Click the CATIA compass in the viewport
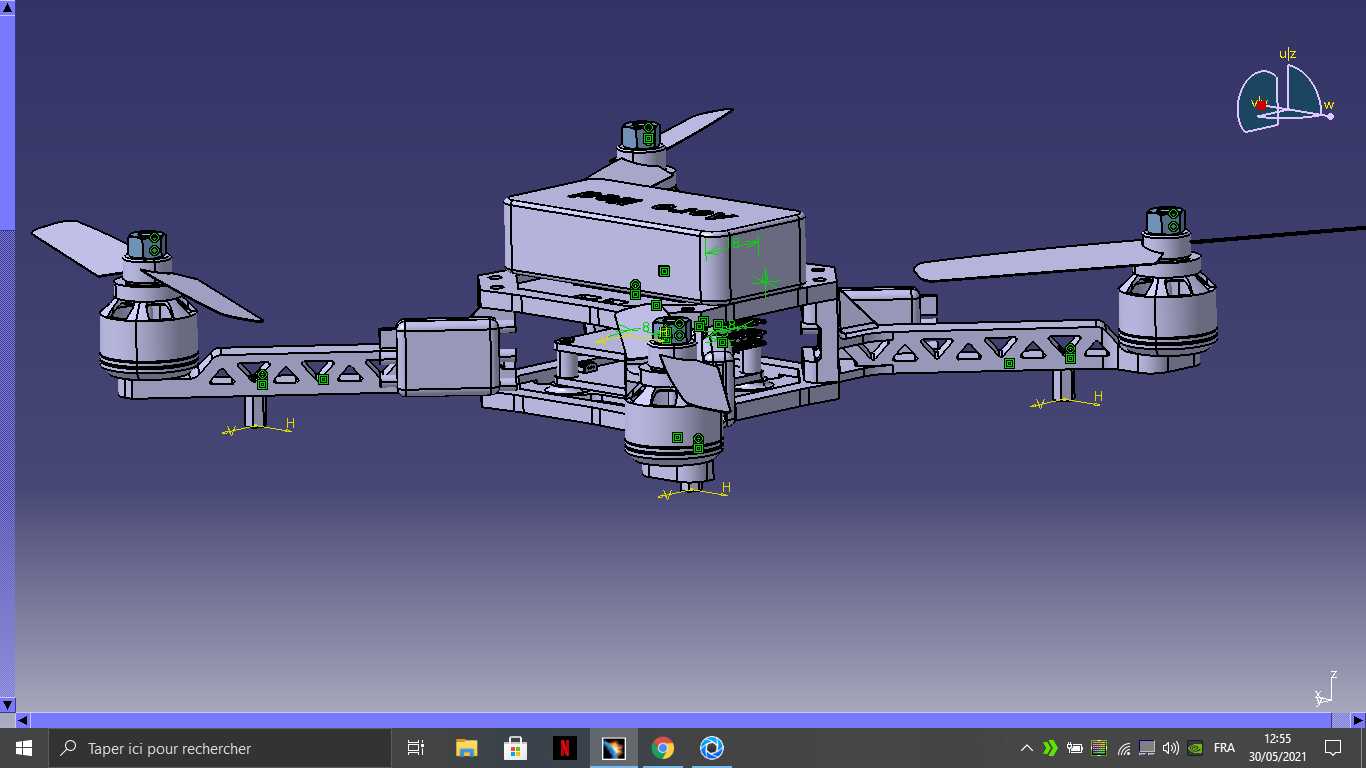The height and width of the screenshot is (768, 1366). click(x=1285, y=92)
